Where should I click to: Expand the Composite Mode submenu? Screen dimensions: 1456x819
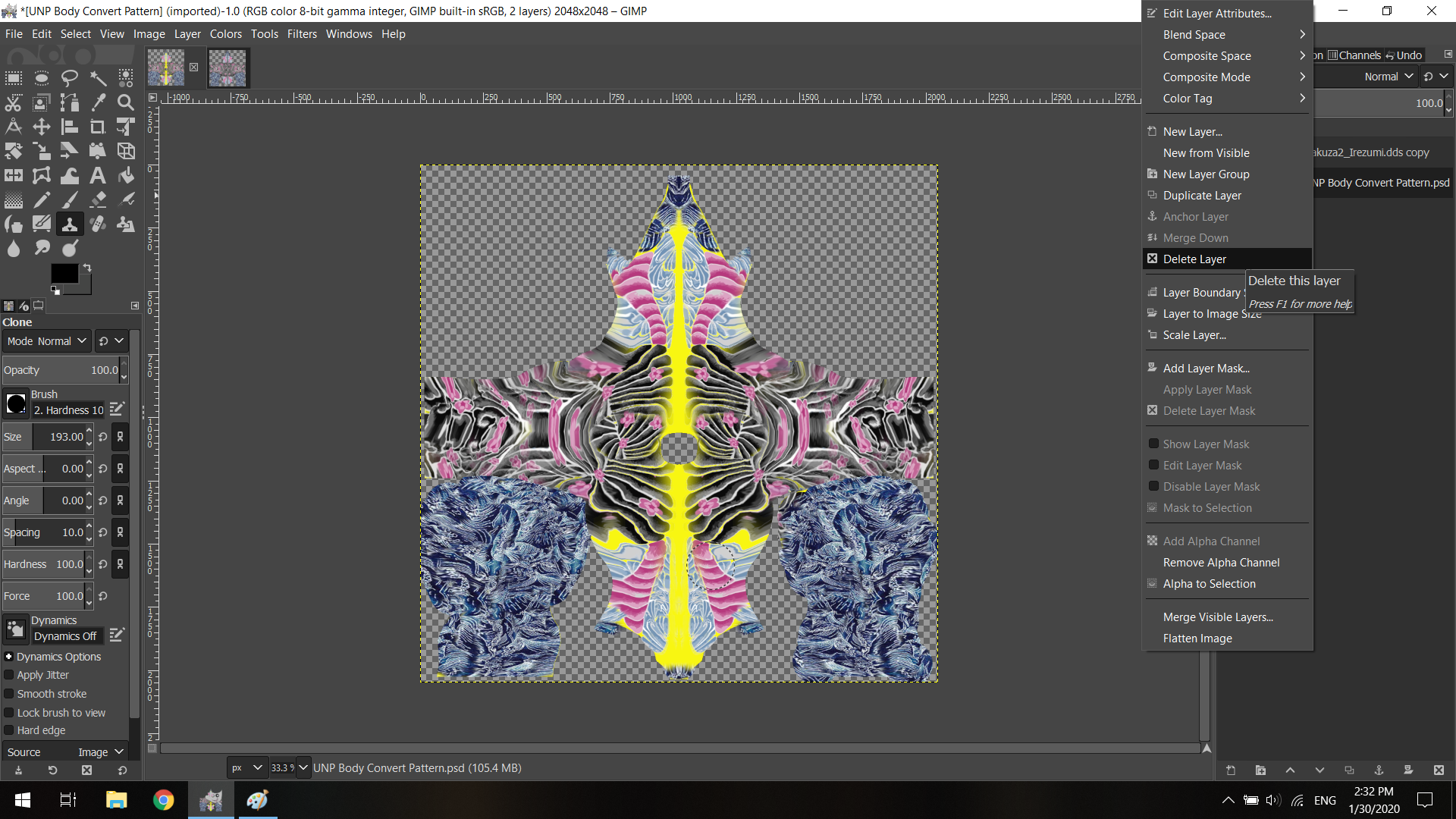coord(1228,77)
